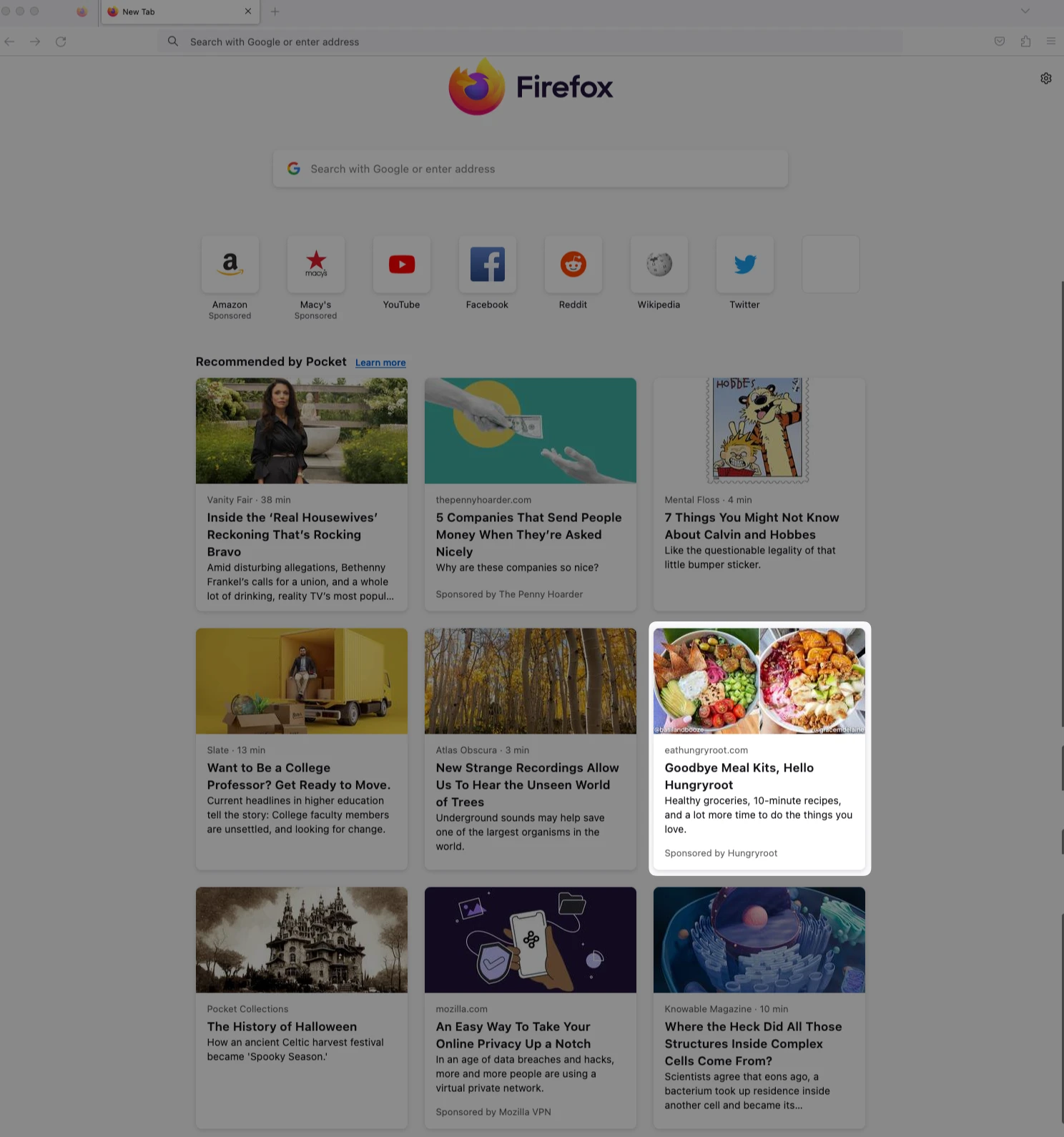
Task: Click 'Slate · 13 min' source text
Action: click(x=236, y=750)
